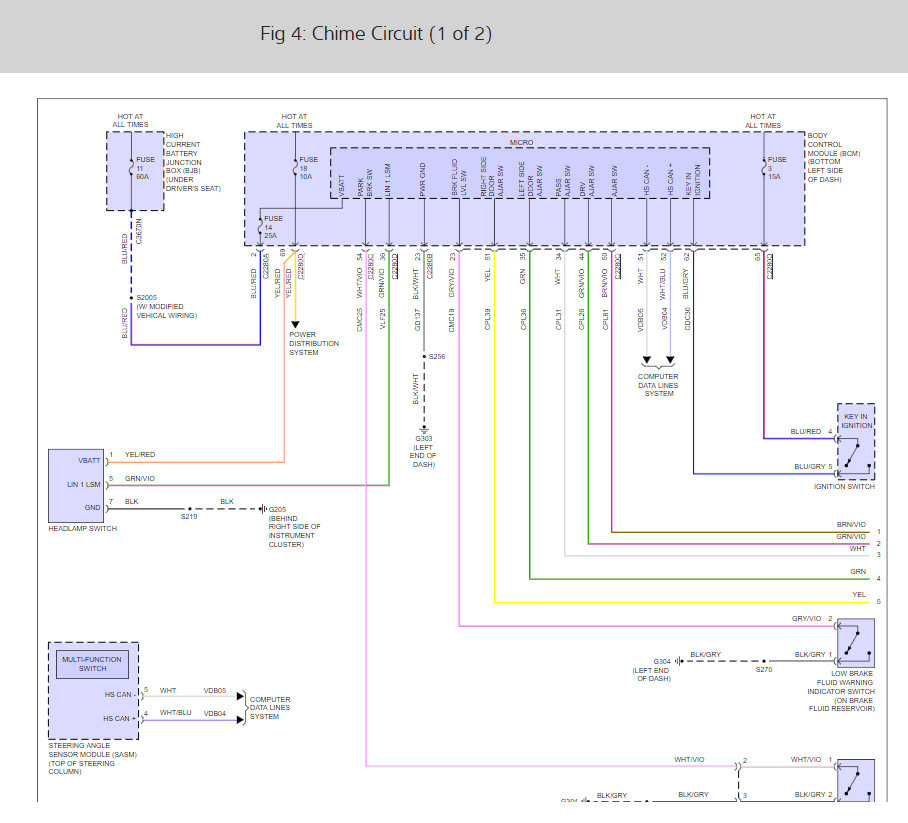Click the GRY/VIO 2 label at brake fluid switch

coord(812,619)
